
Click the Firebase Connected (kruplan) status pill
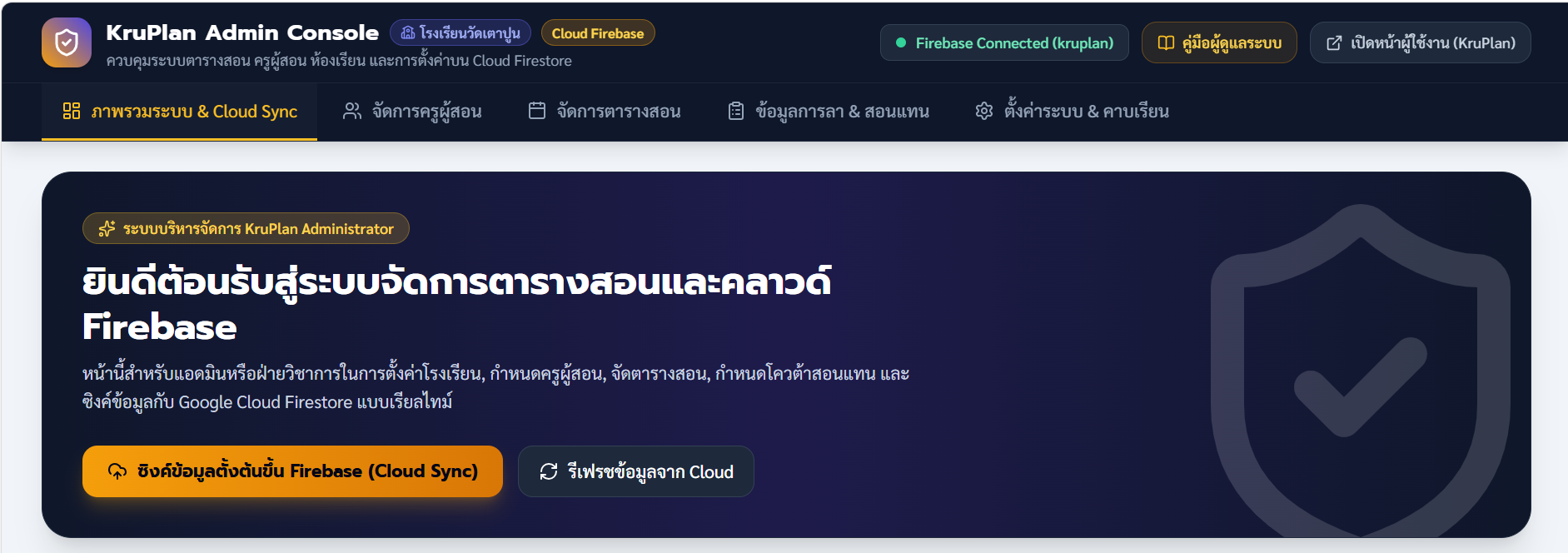pyautogui.click(x=1004, y=42)
